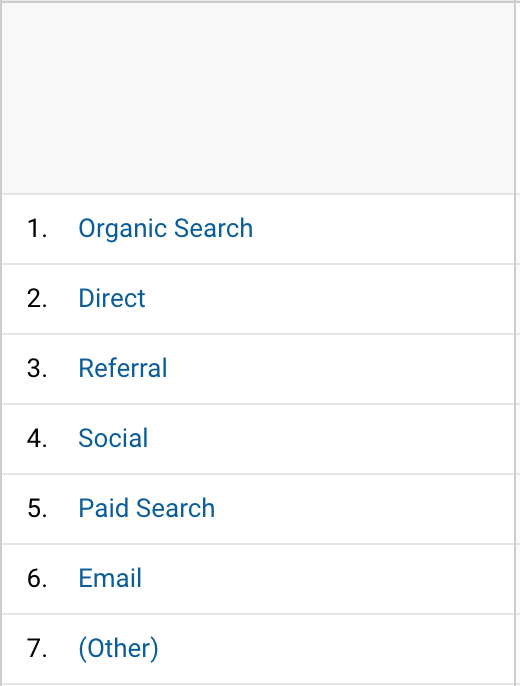Open the Social channel report
This screenshot has height=686, width=520.
(113, 438)
